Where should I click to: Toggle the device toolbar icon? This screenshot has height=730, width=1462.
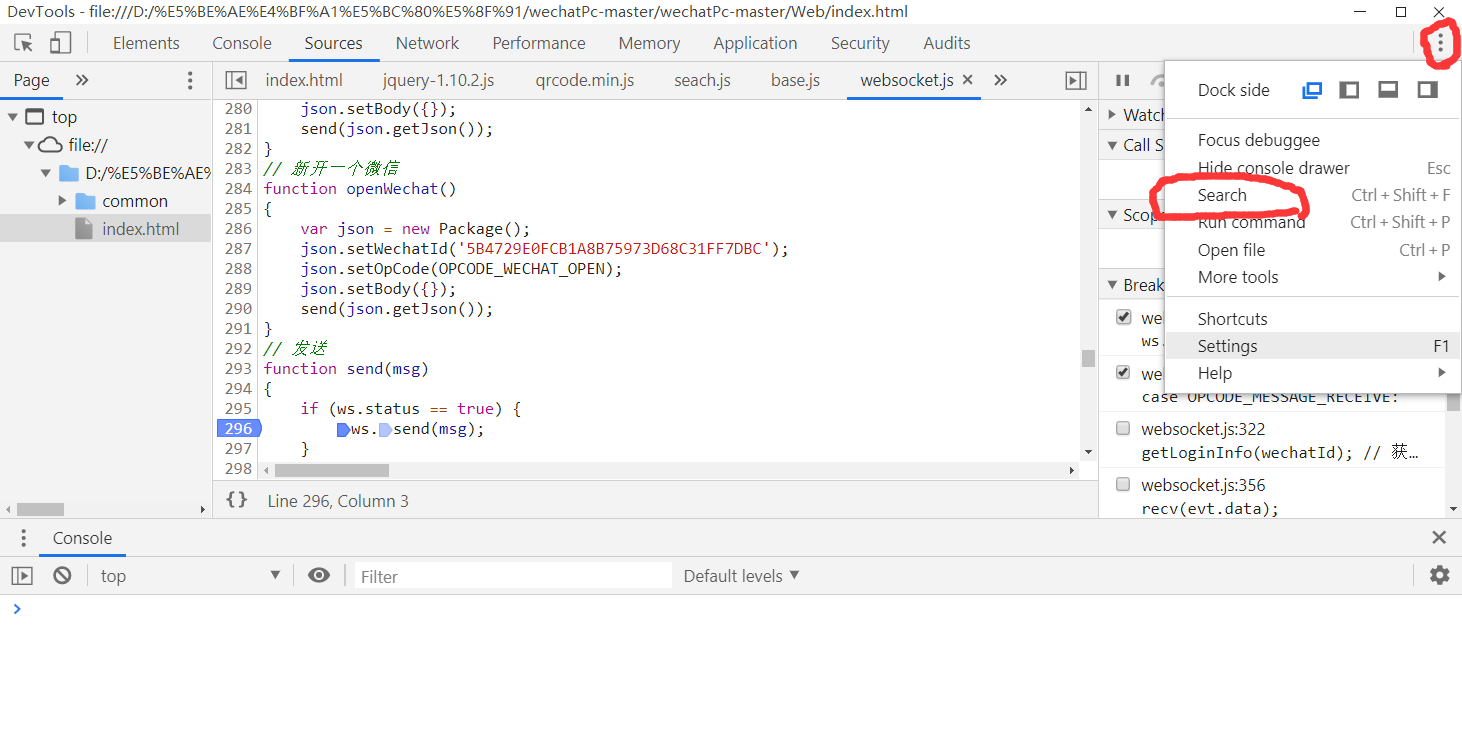pyautogui.click(x=61, y=43)
